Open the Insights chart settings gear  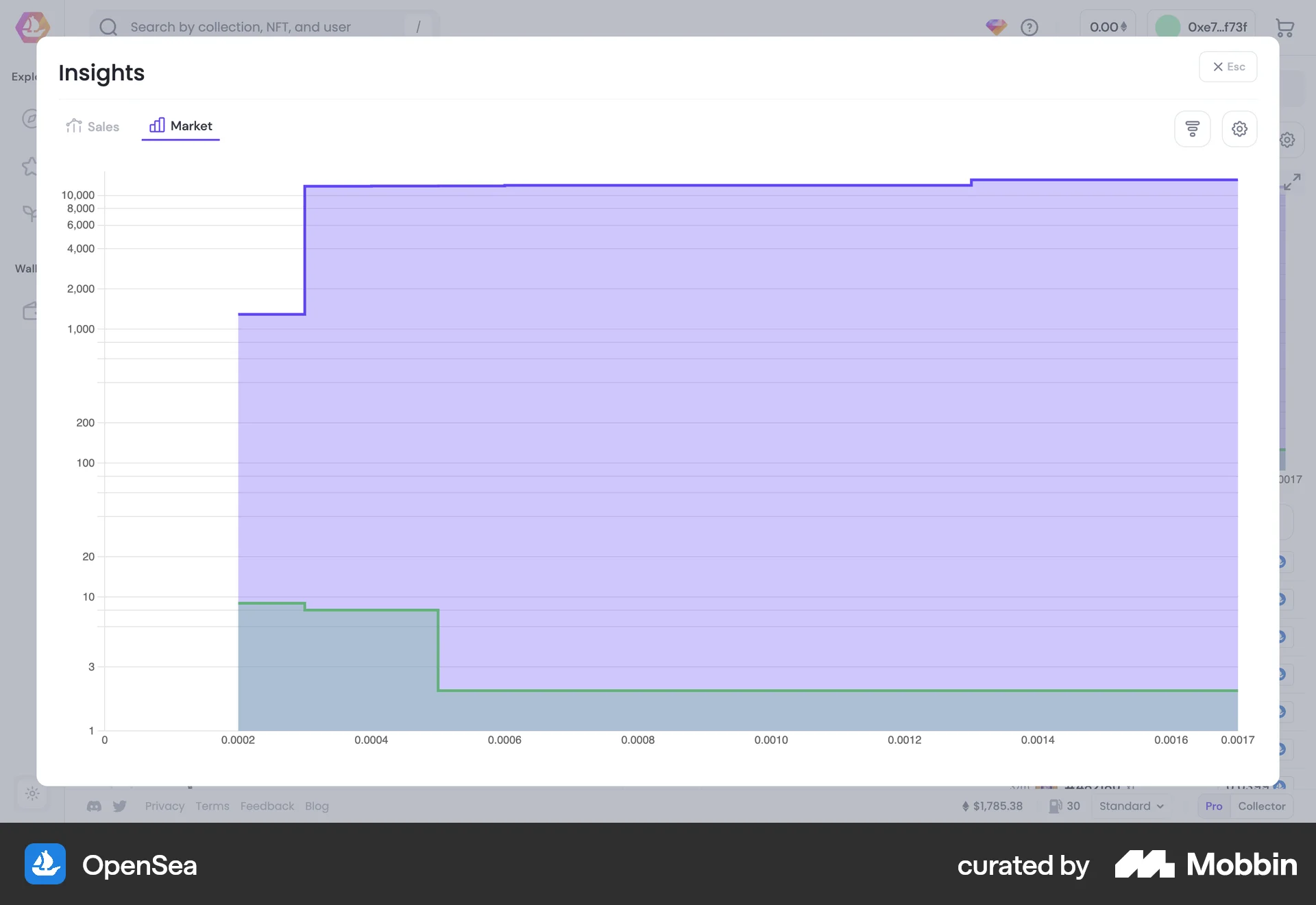tap(1239, 128)
